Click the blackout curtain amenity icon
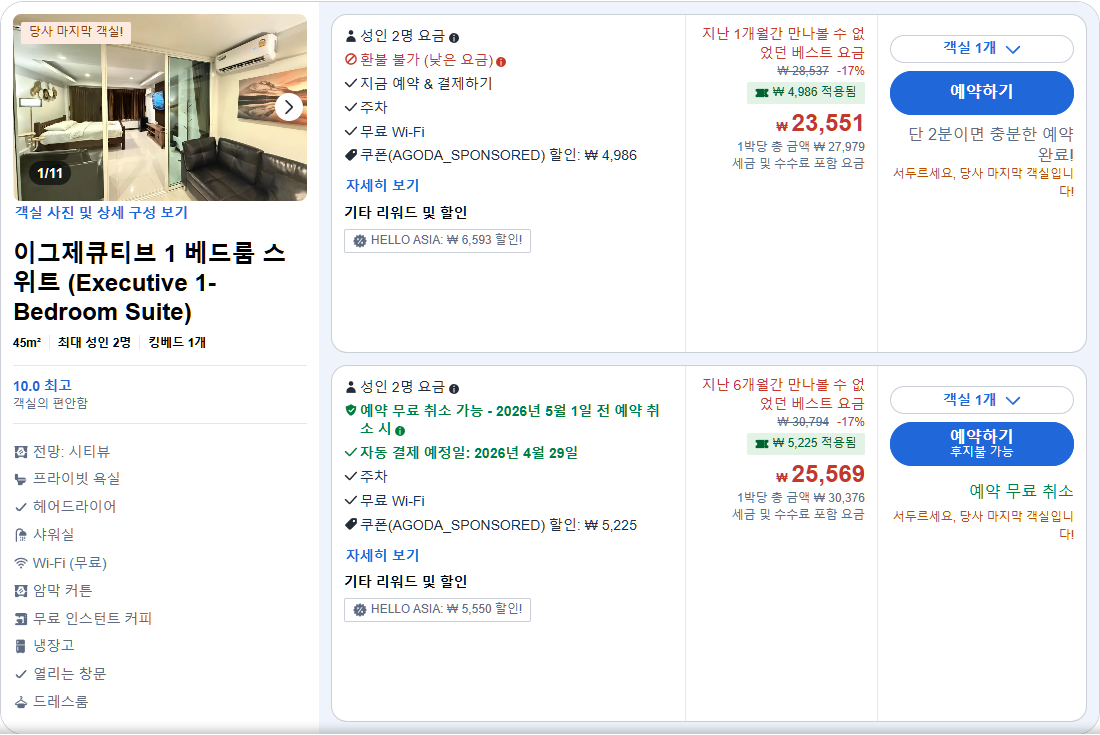Screen dimensions: 1100x735 coord(21,591)
